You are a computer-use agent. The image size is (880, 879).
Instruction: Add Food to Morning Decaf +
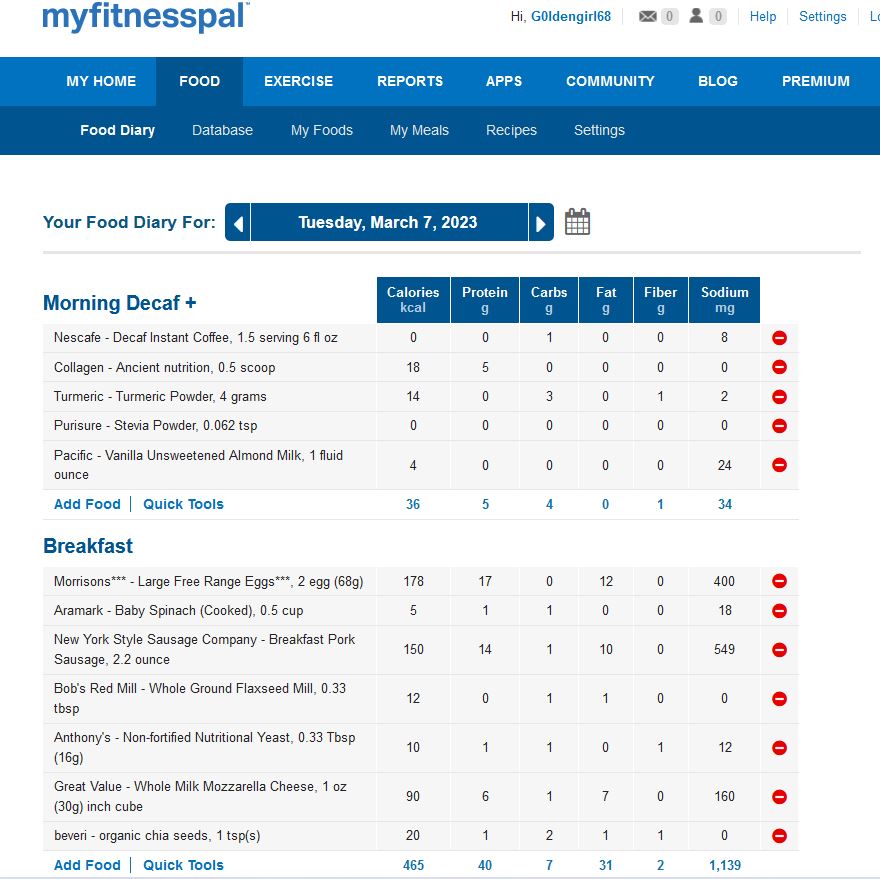click(87, 504)
